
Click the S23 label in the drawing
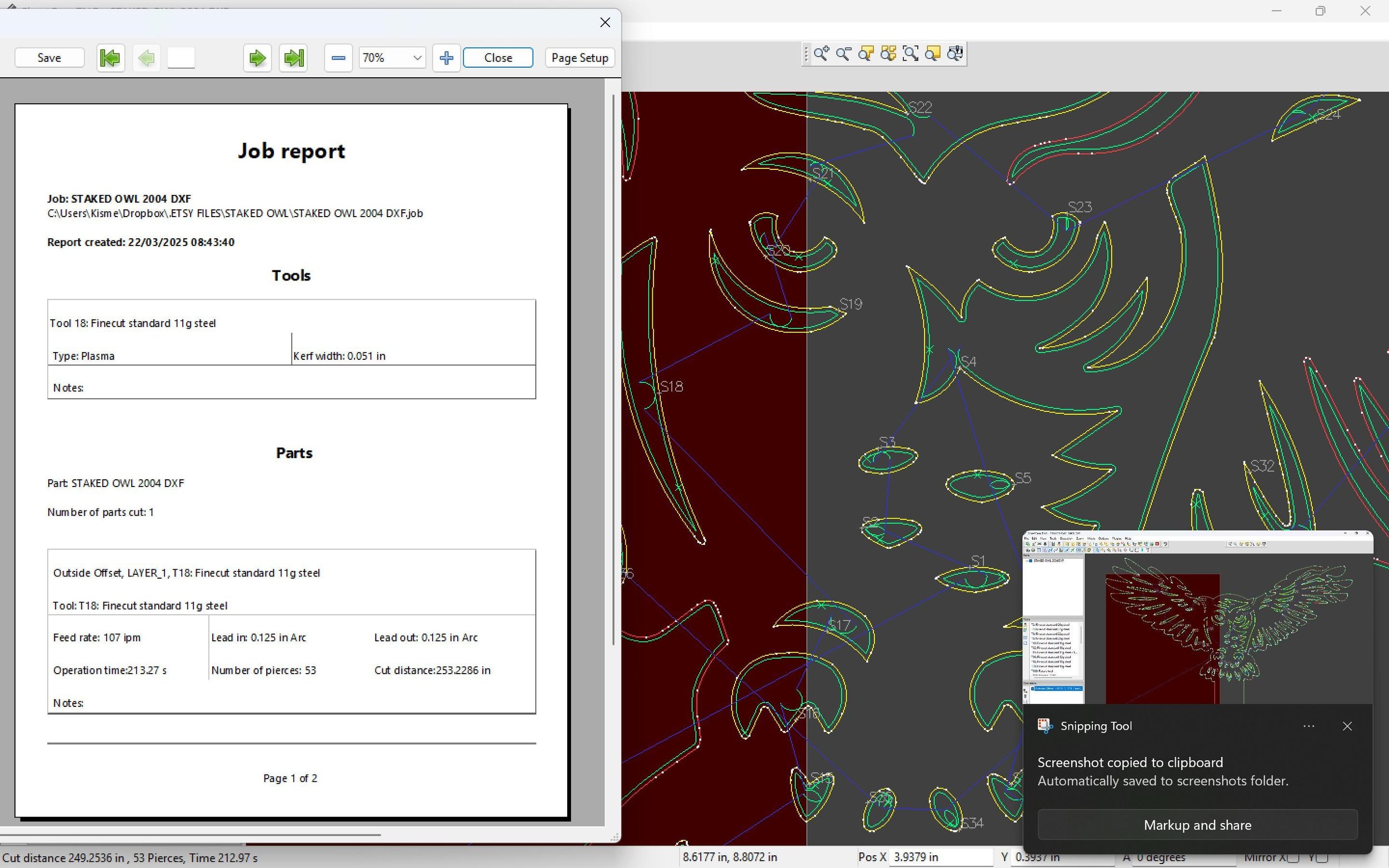1080,207
